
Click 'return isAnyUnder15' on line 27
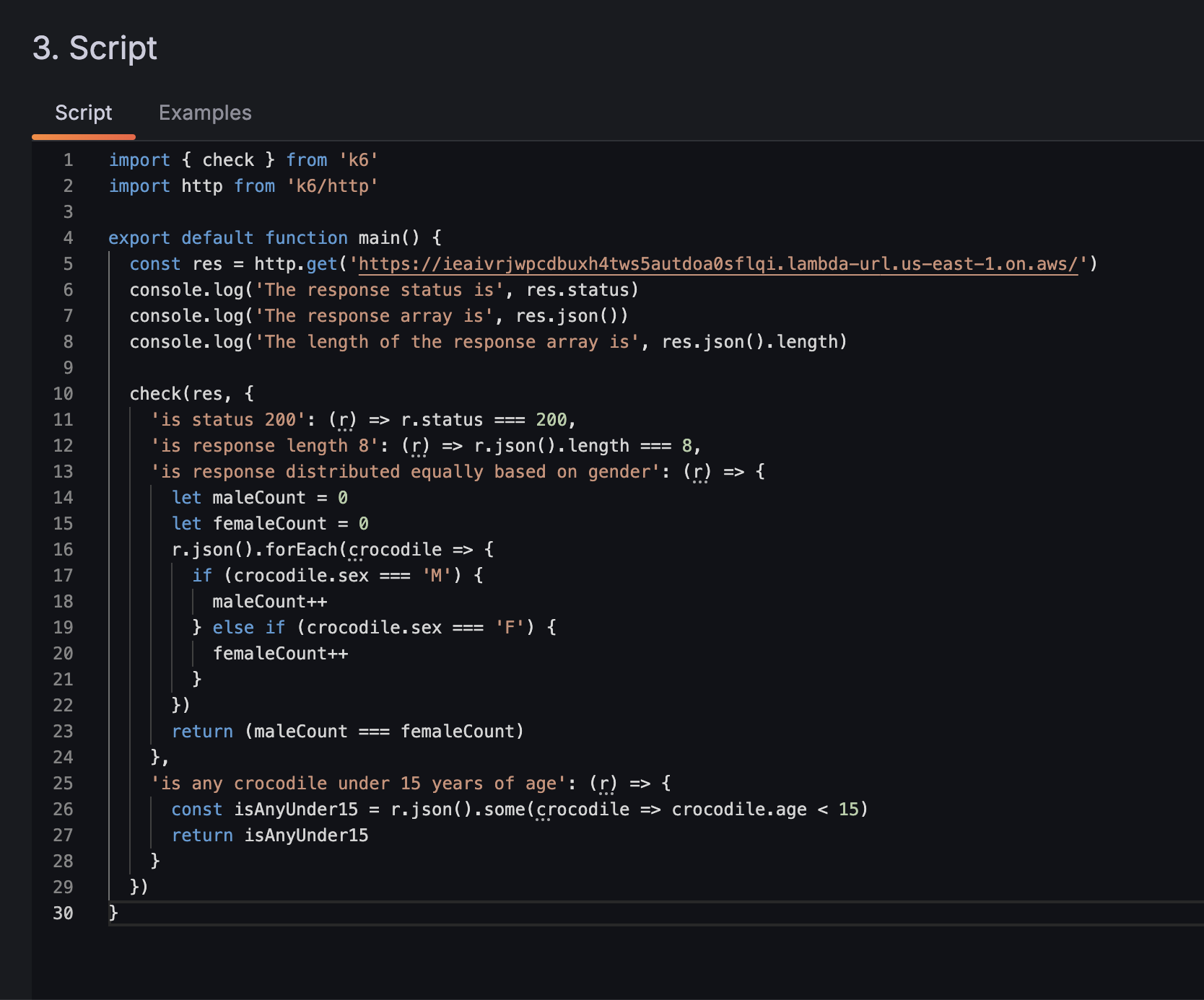coord(270,835)
